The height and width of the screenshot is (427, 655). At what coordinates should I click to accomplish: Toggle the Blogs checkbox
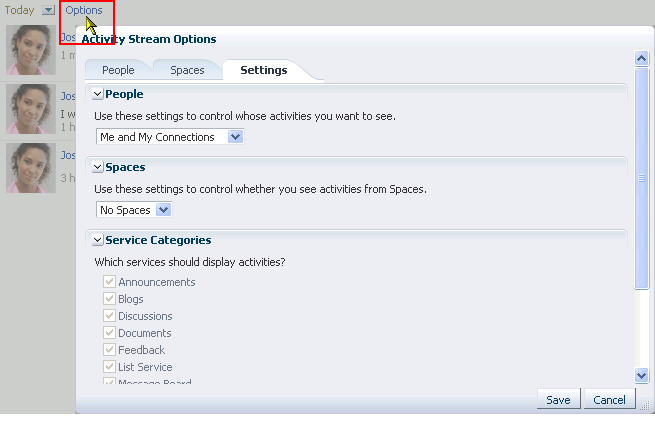109,299
